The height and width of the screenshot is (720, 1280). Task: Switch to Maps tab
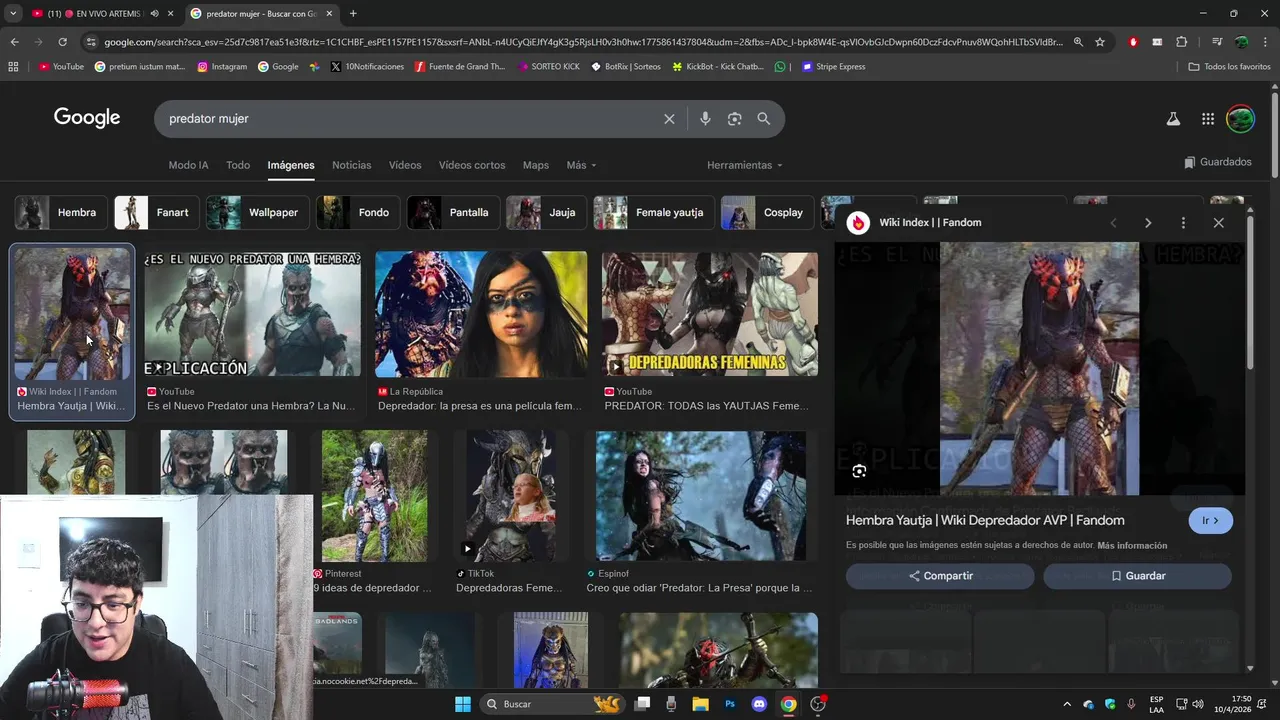(536, 165)
